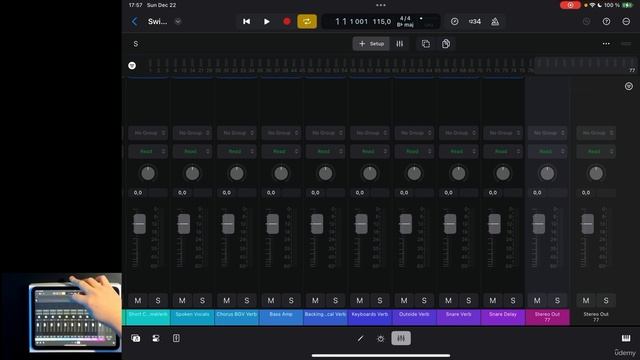Tap the red screen recording indicator
Screen dimensions: 640x360
pyautogui.click(x=570, y=5)
